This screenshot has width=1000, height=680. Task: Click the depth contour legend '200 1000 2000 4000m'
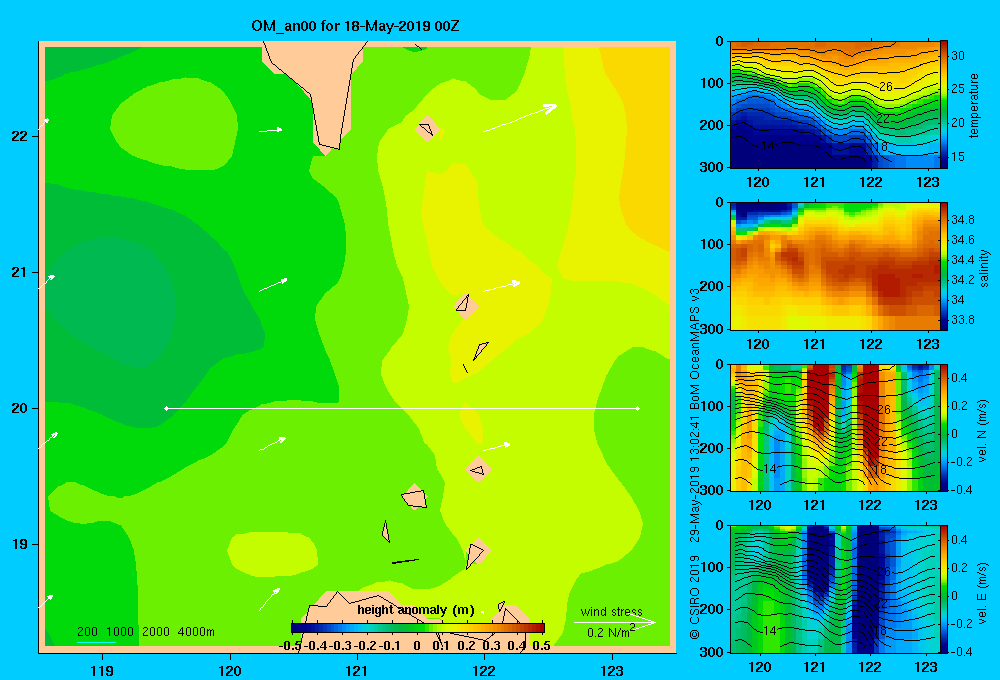point(145,632)
